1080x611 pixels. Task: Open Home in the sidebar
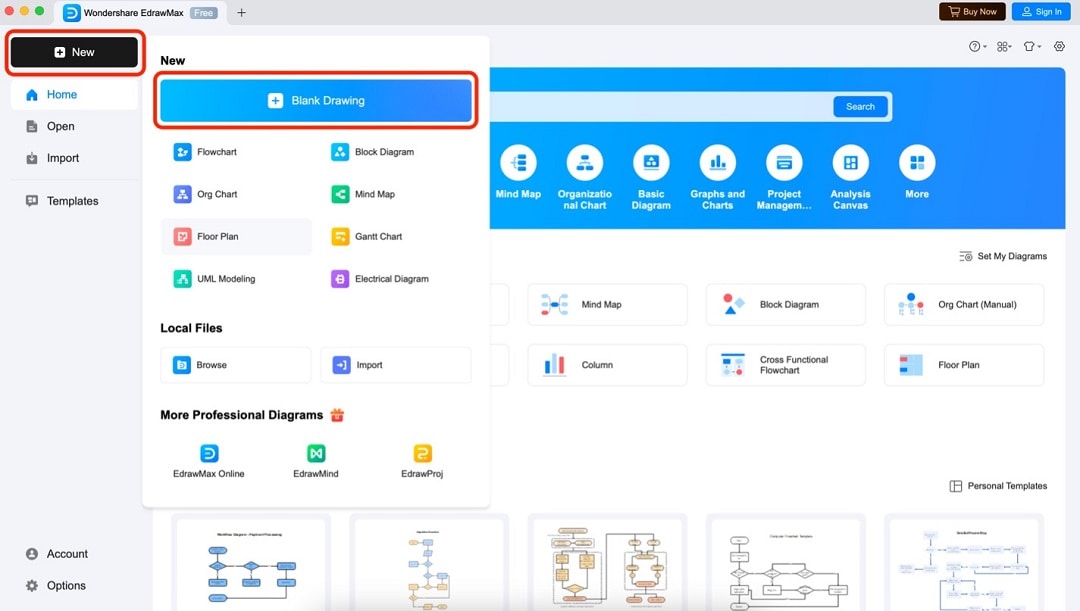coord(74,94)
